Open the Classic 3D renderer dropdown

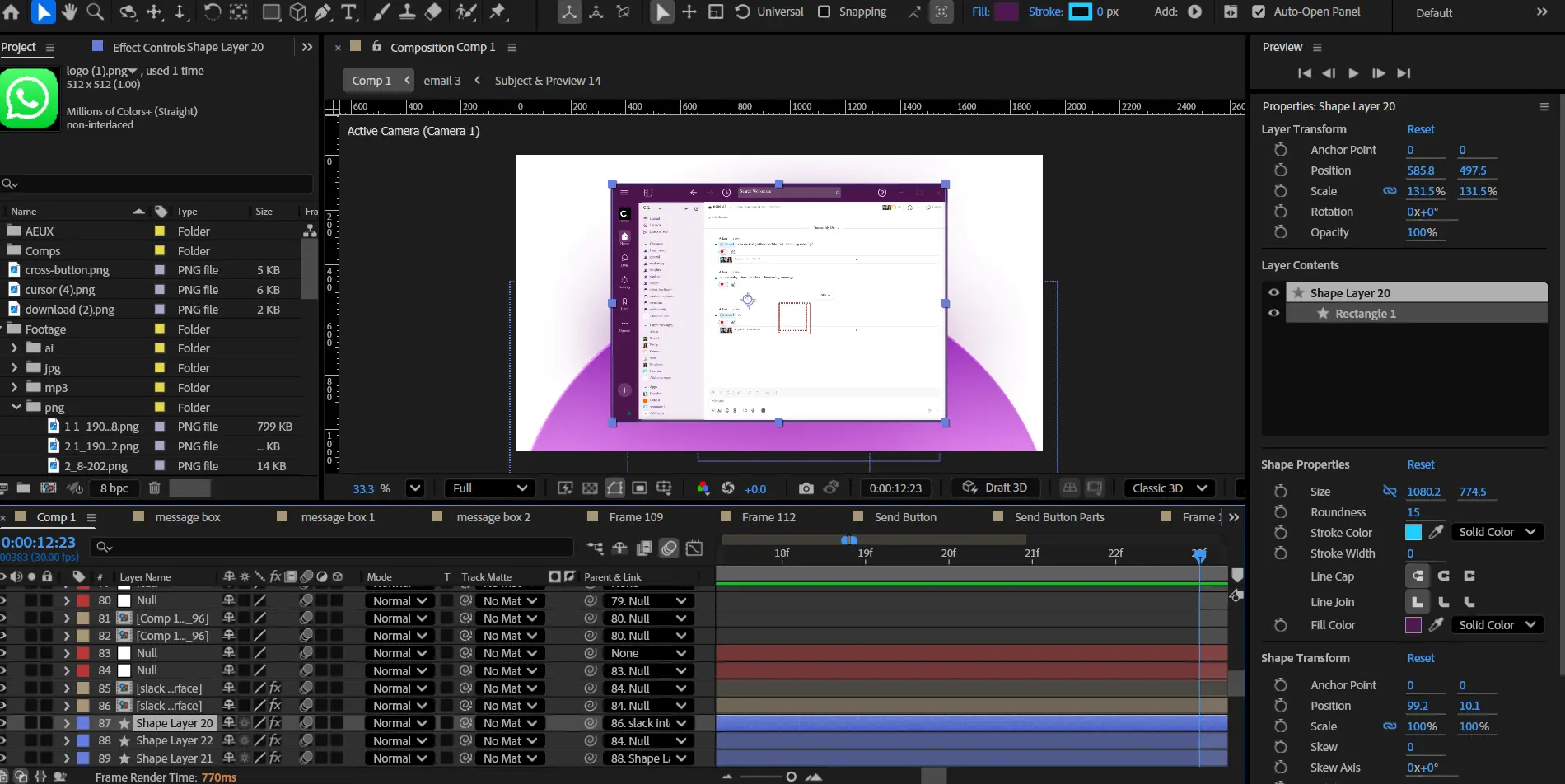1169,488
